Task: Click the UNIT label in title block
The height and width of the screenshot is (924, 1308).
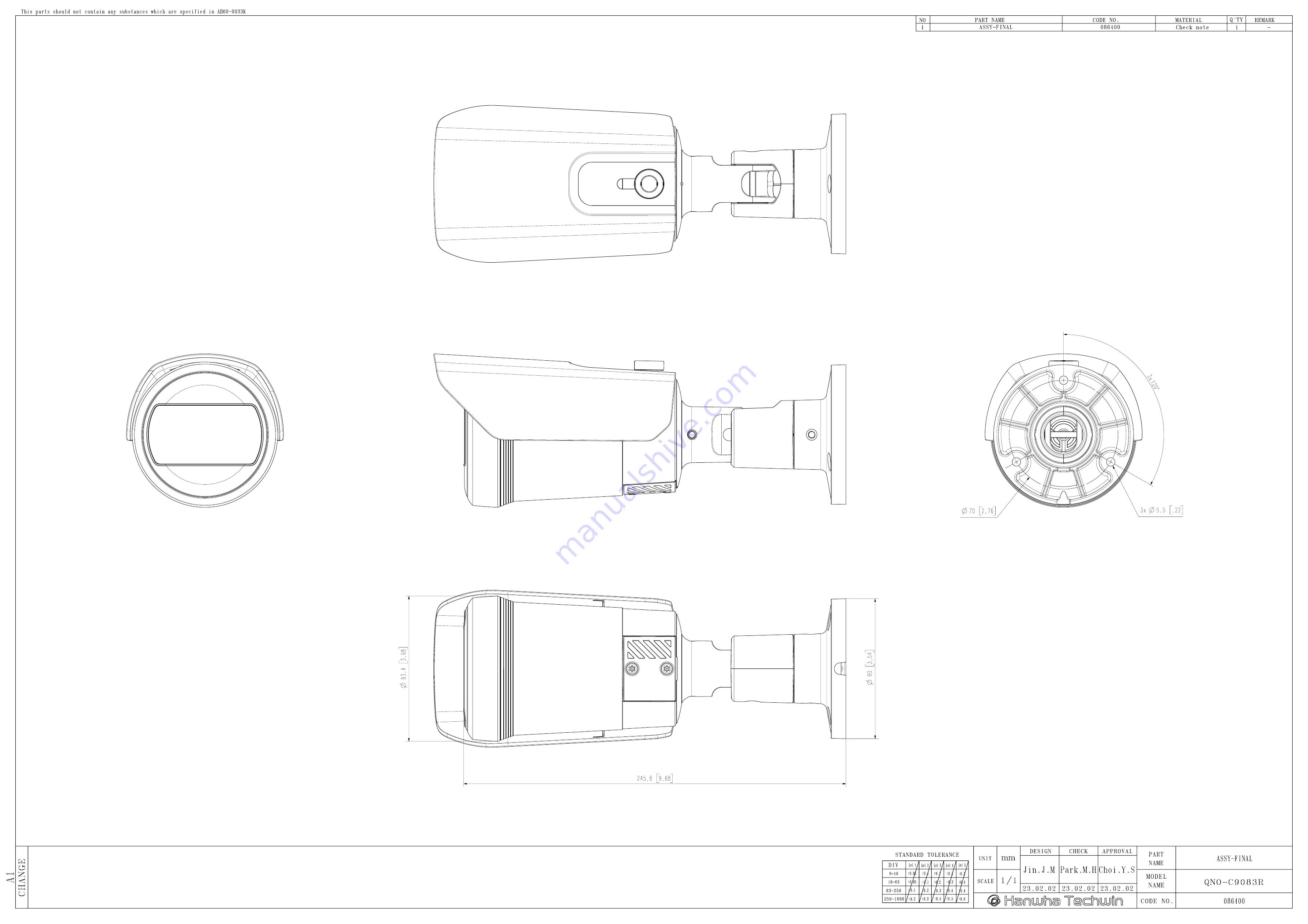Action: click(985, 858)
